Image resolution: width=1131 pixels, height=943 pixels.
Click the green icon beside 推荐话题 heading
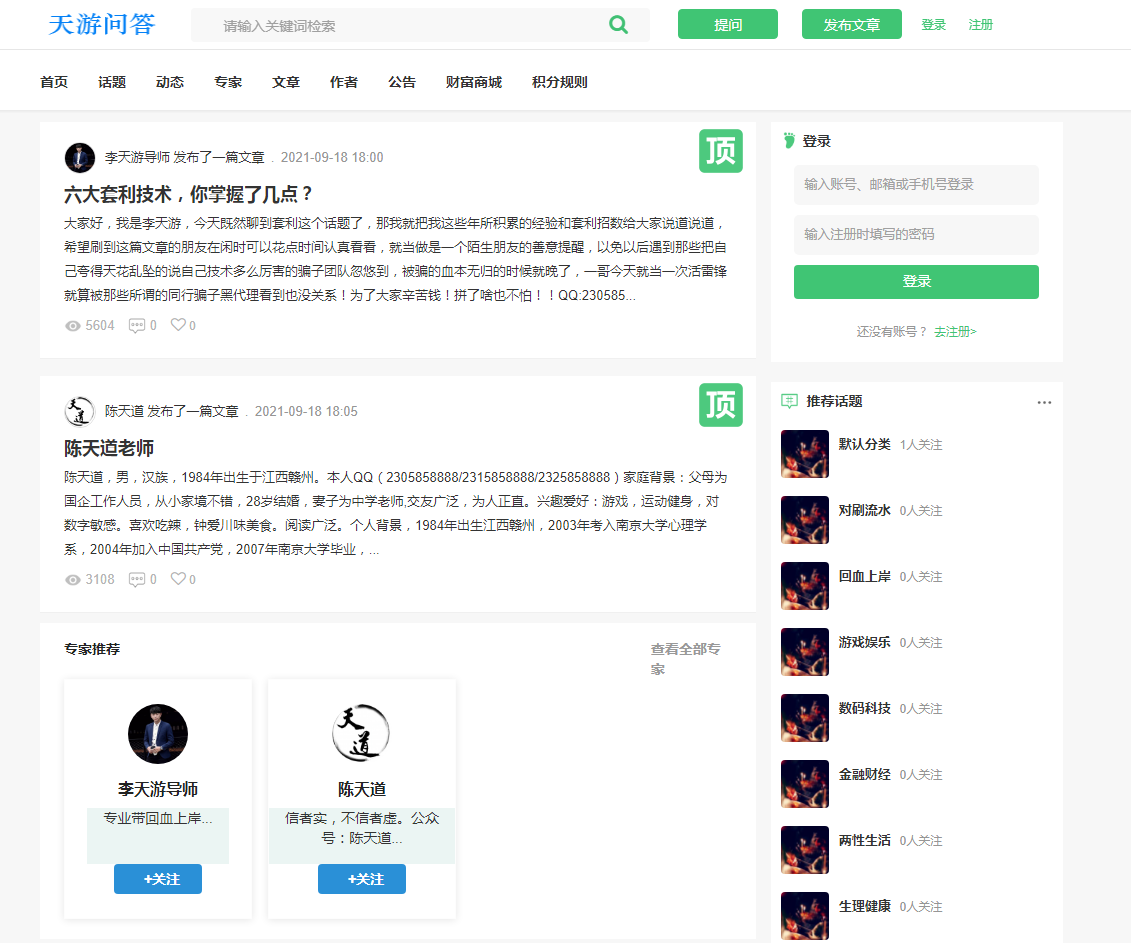coord(790,400)
